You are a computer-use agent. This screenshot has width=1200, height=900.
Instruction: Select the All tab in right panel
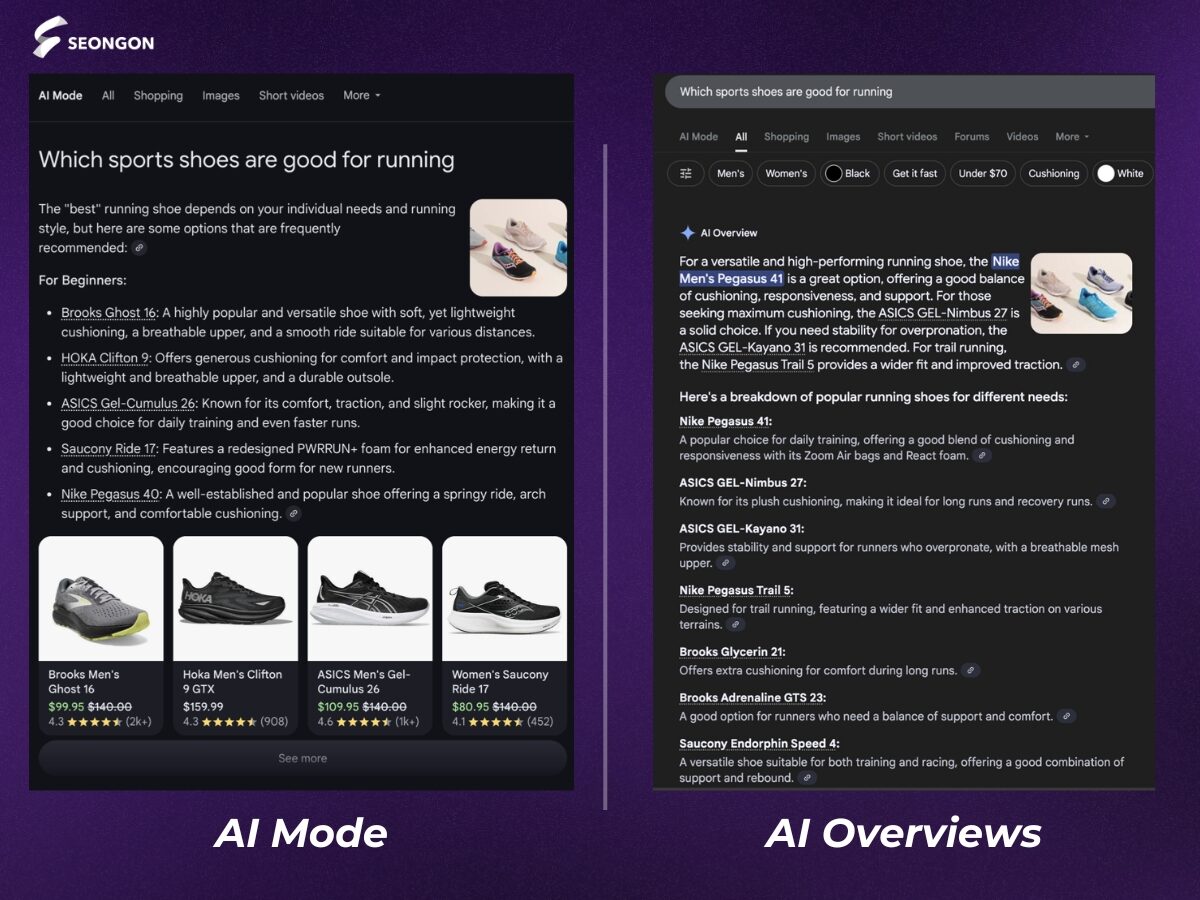741,137
